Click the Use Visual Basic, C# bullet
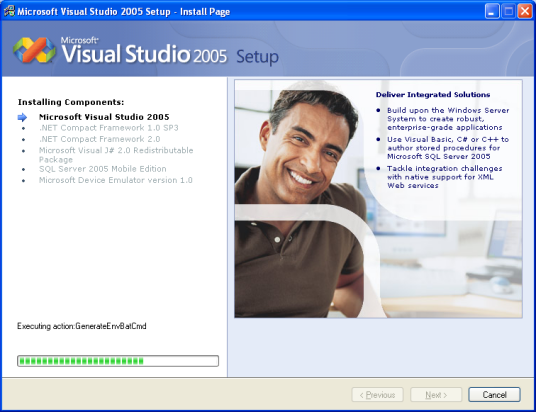 [448, 148]
